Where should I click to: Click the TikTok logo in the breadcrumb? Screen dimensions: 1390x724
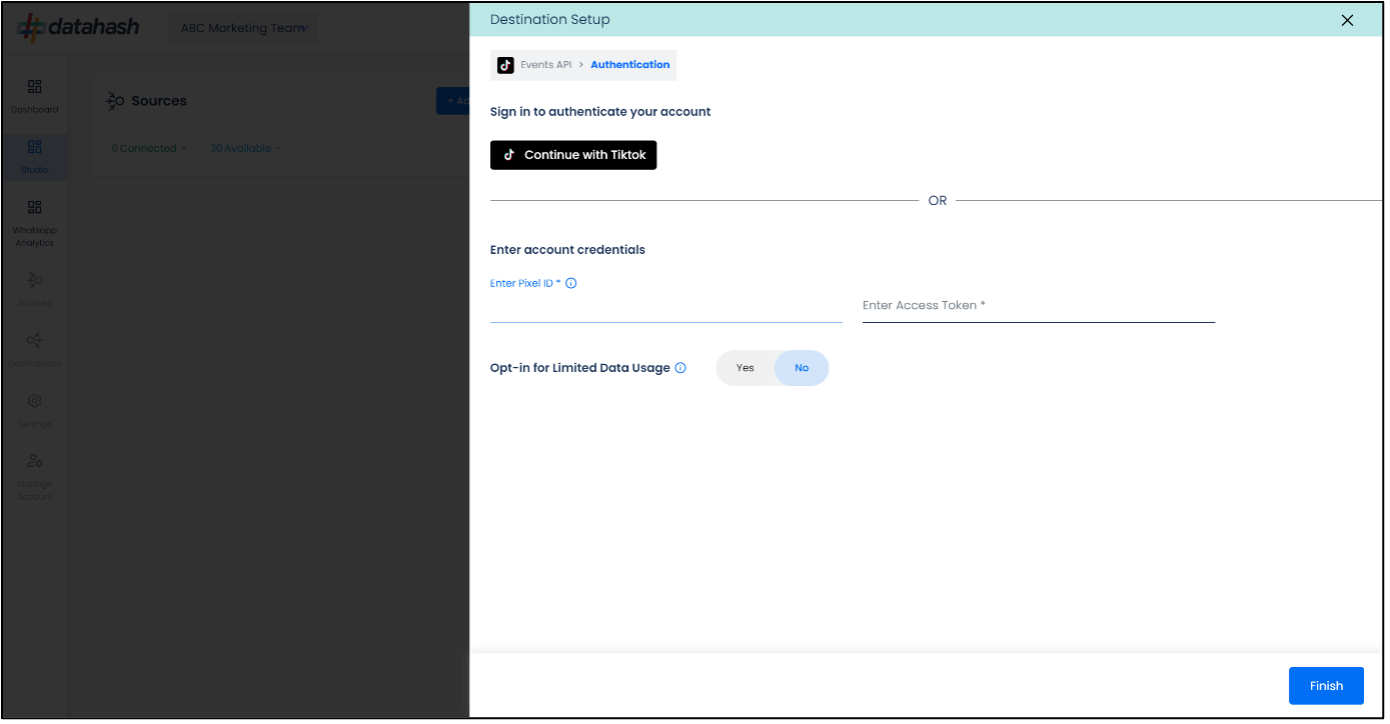pyautogui.click(x=506, y=65)
